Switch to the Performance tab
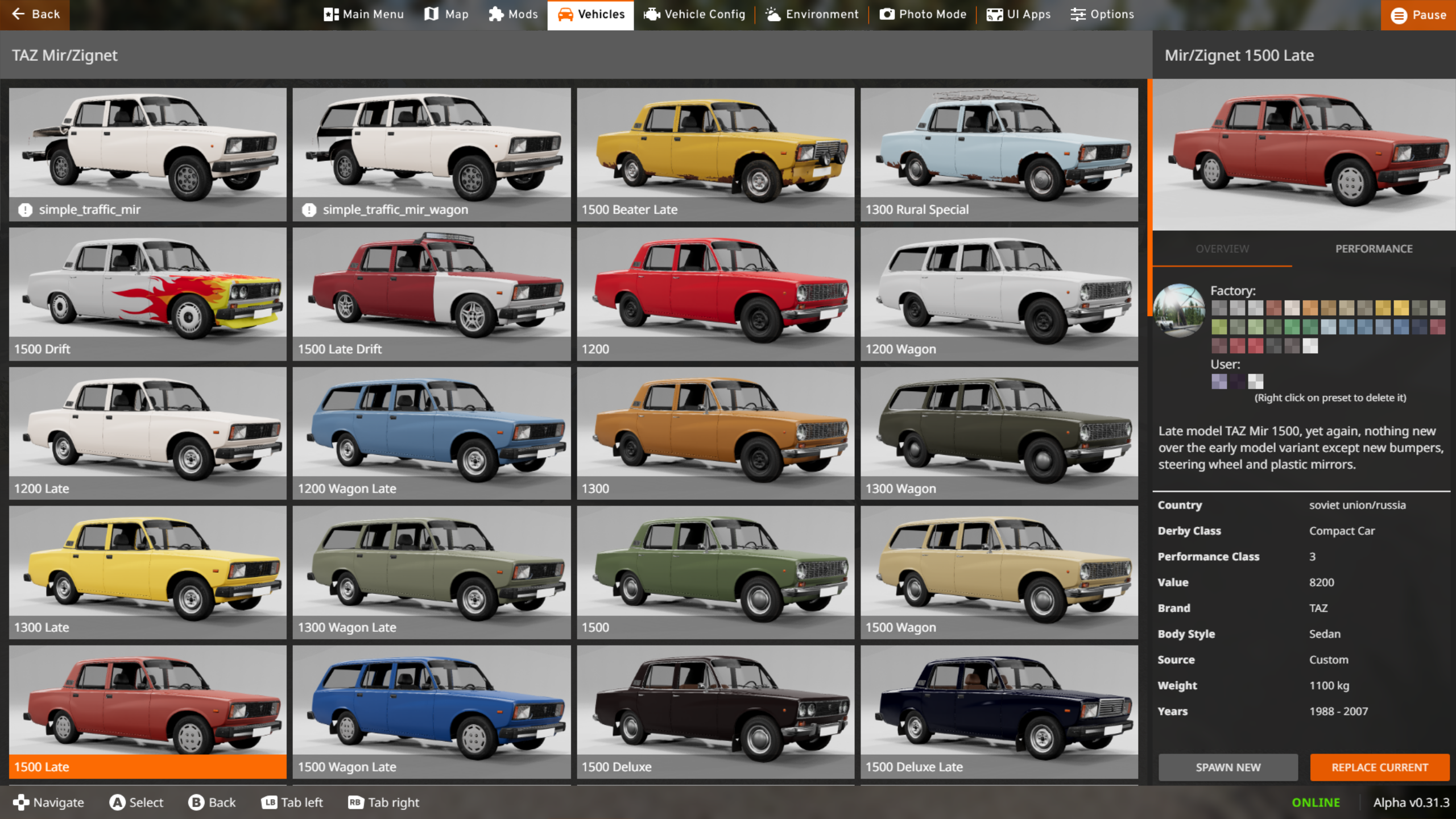The height and width of the screenshot is (819, 1456). (x=1374, y=249)
